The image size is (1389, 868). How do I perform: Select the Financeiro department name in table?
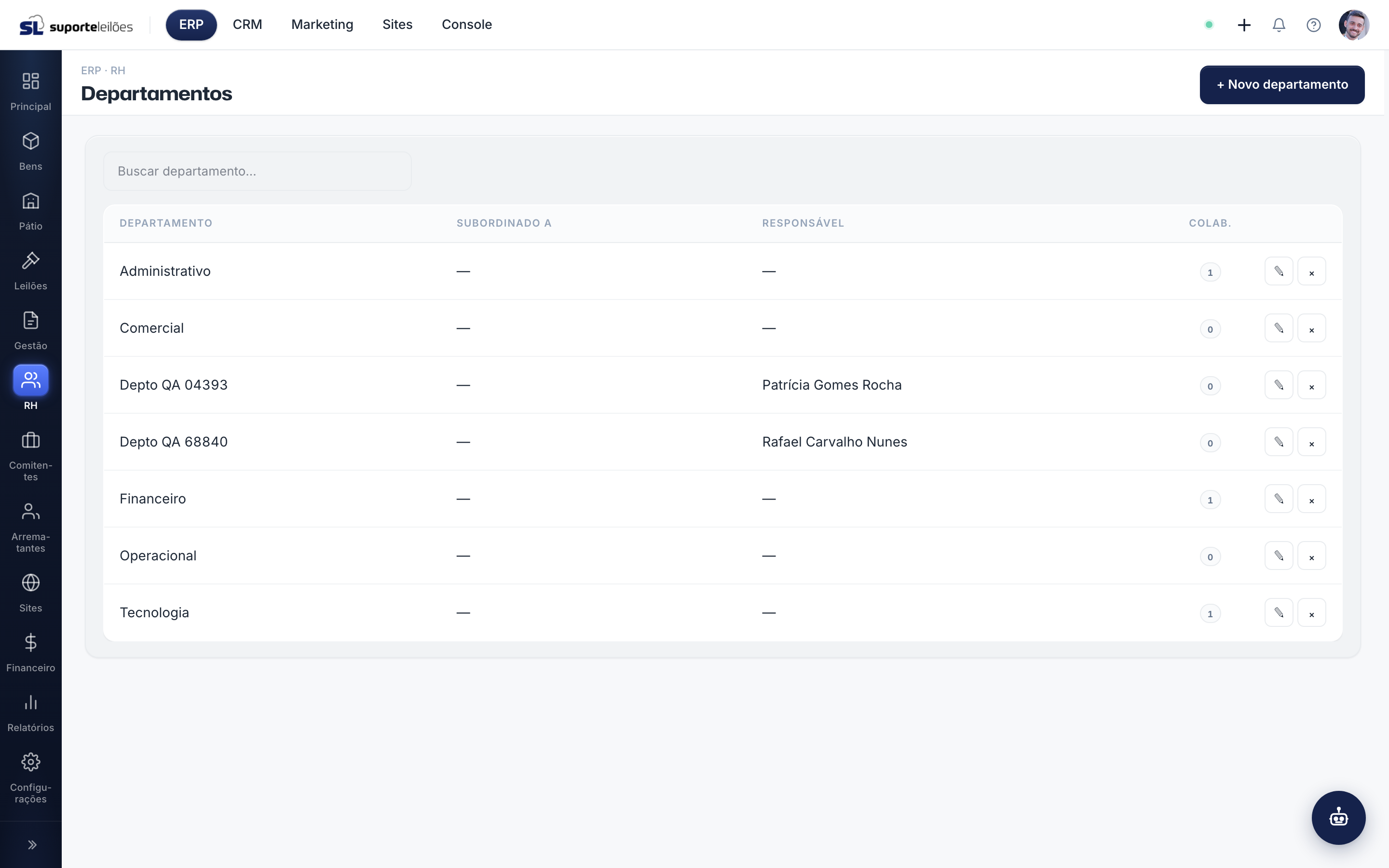coord(153,498)
